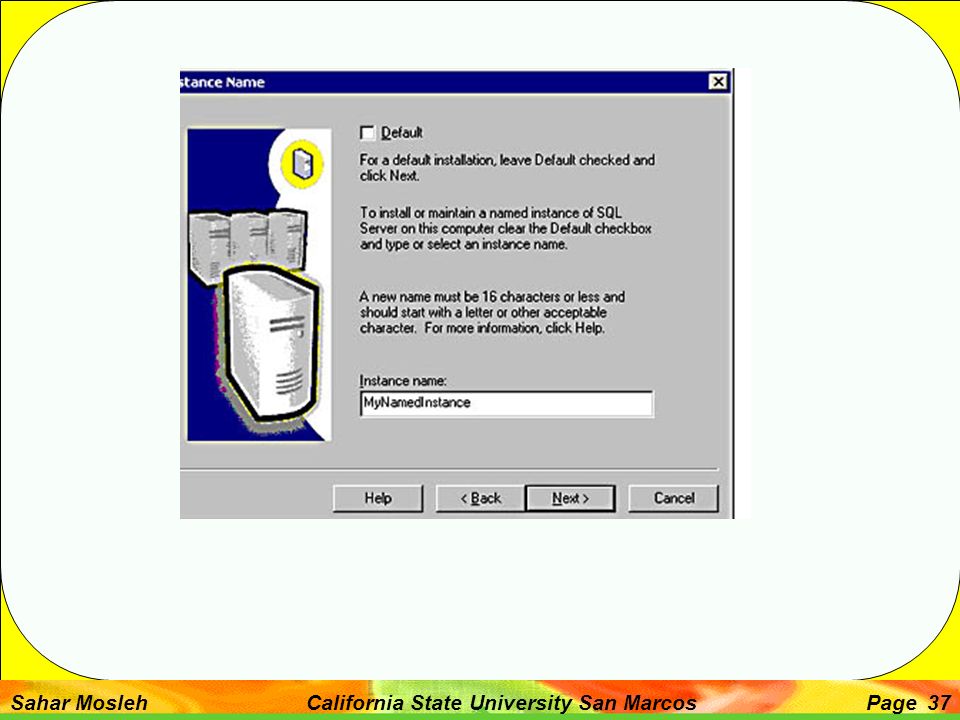Click the Help button
The image size is (960, 720).
[378, 498]
